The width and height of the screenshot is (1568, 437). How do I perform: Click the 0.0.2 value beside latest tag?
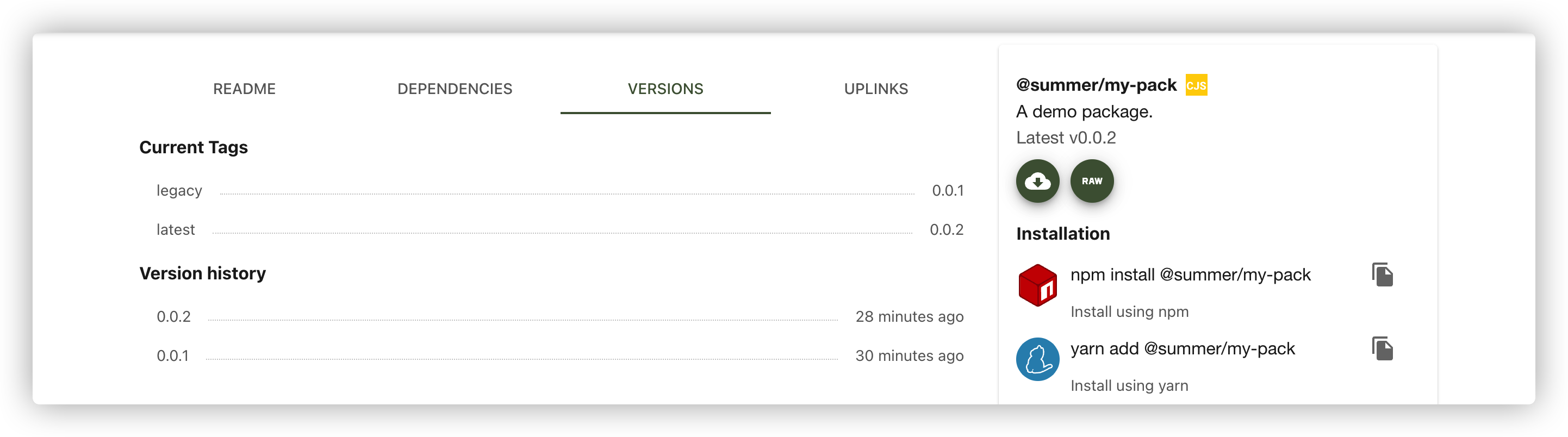tap(947, 229)
